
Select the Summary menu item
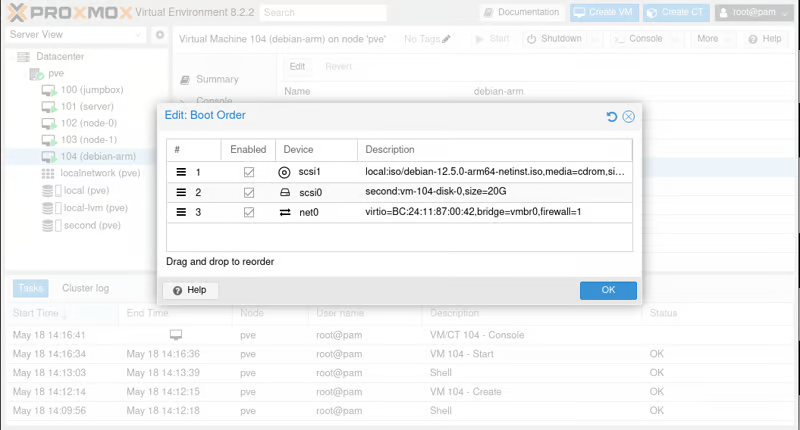pyautogui.click(x=217, y=79)
